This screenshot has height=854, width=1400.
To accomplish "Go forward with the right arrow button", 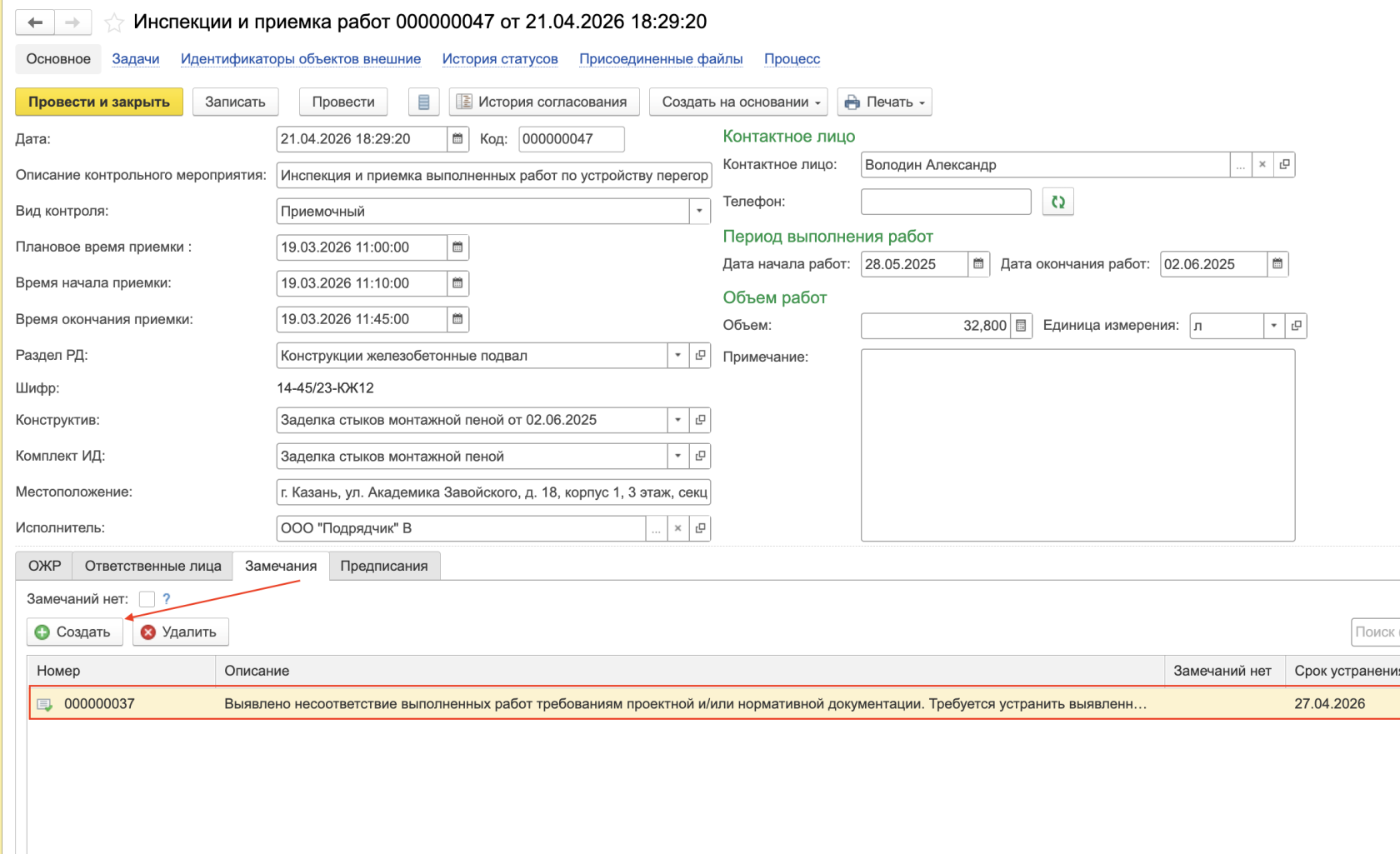I will click(72, 22).
